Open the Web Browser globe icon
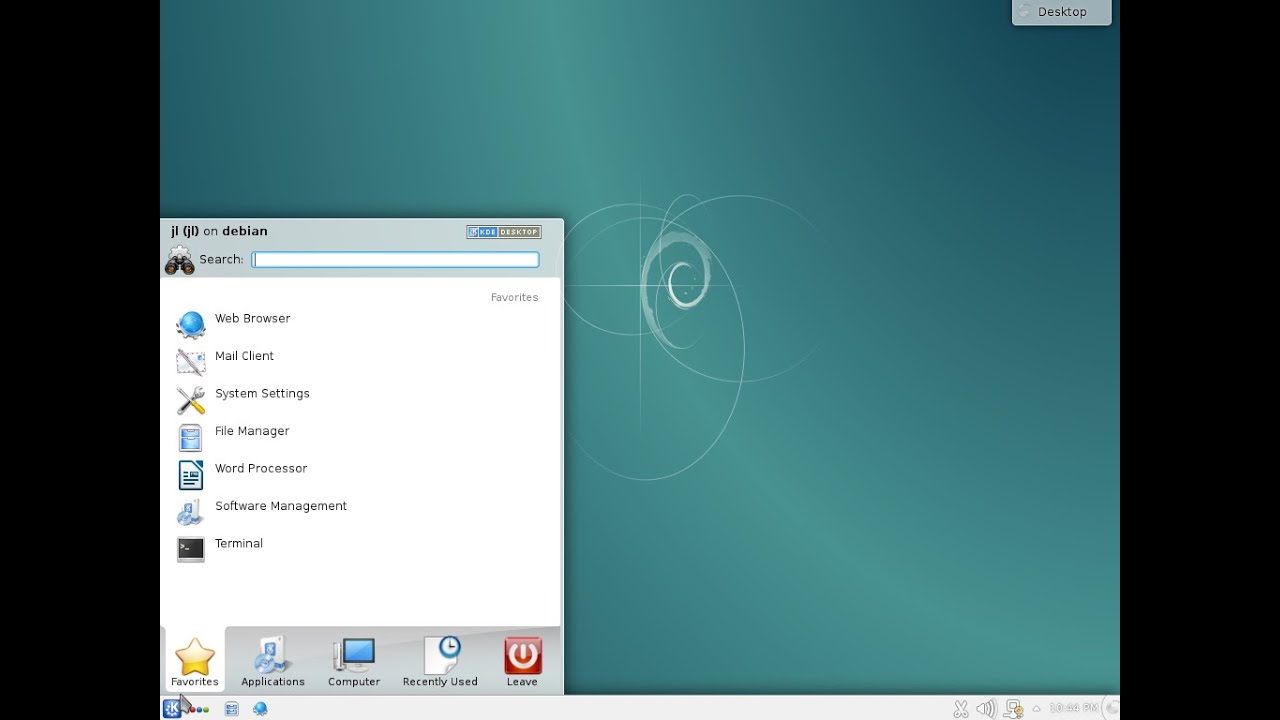Screen dimensions: 1280x720 [190, 324]
